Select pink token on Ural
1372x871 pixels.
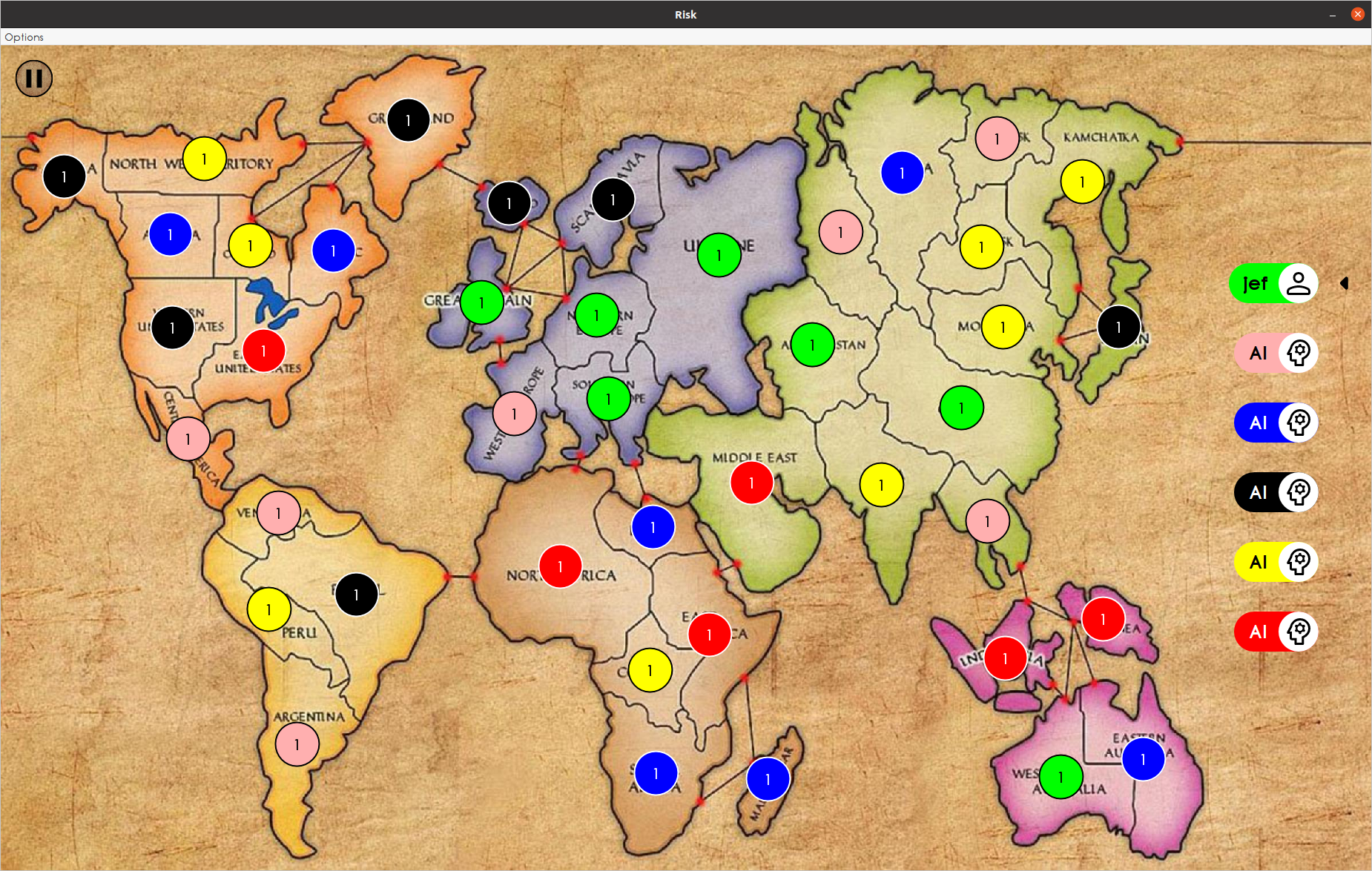pyautogui.click(x=840, y=232)
